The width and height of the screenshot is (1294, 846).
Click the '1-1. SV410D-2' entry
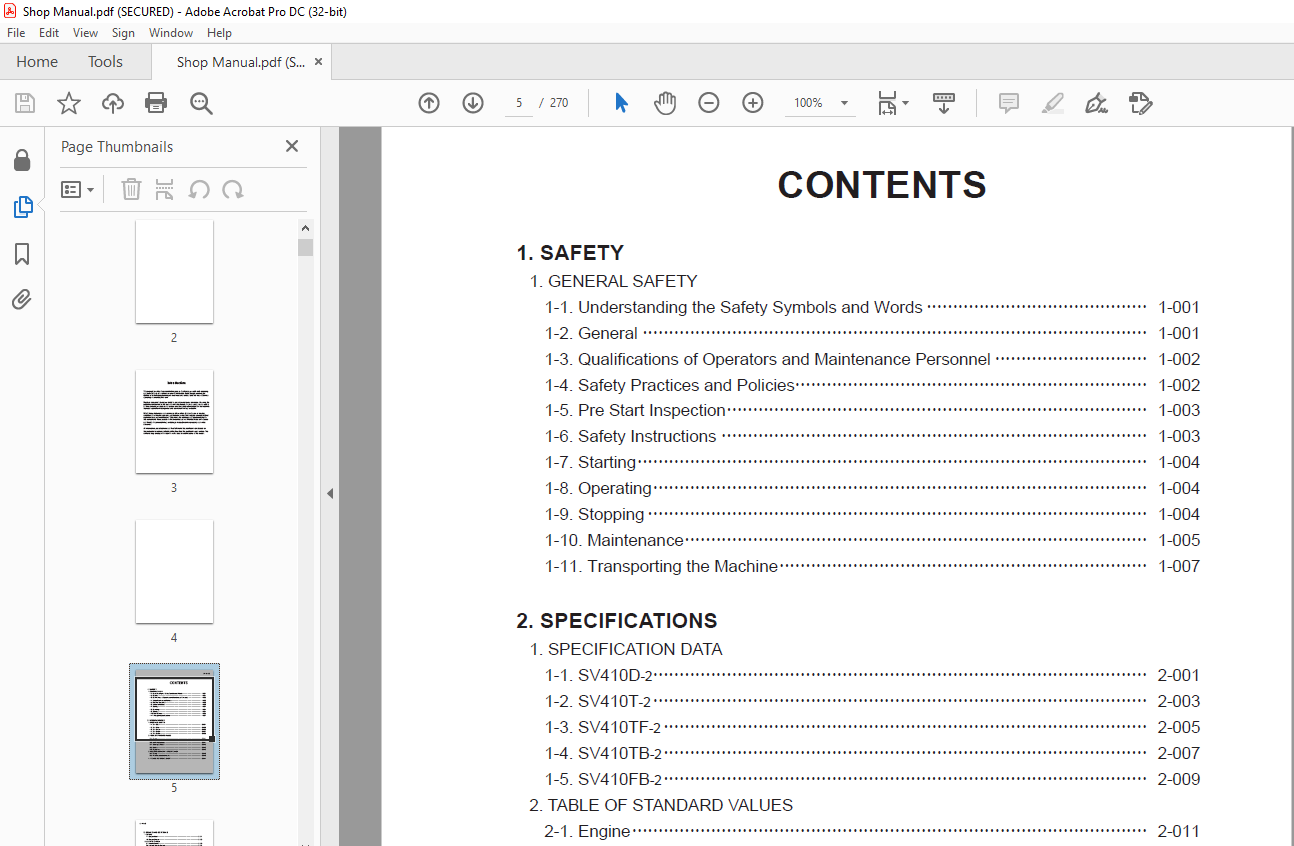598,675
